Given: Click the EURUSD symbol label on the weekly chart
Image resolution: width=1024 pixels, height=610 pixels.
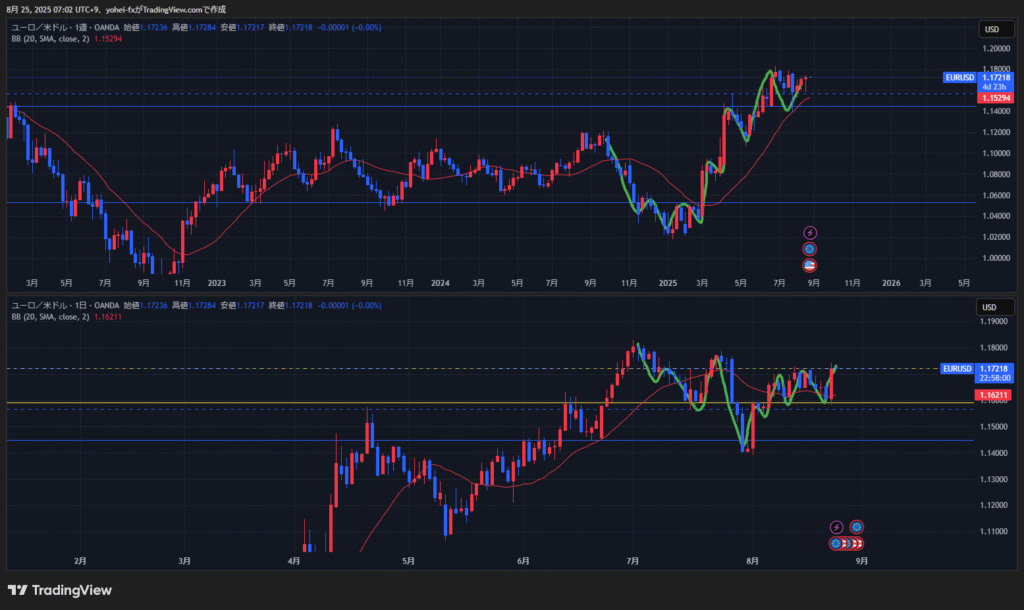Looking at the screenshot, I should click(x=959, y=78).
